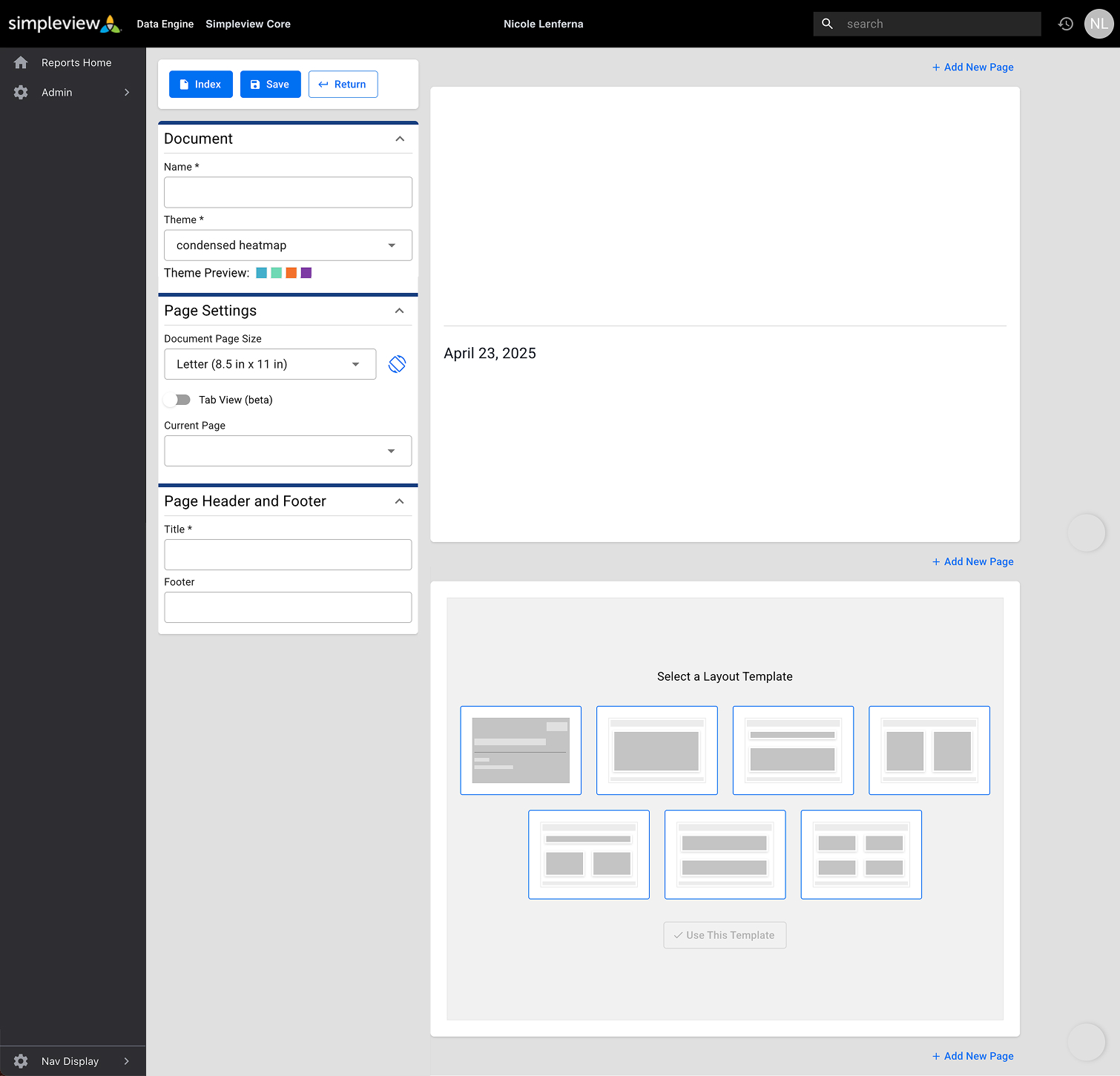
Task: Click the search magnifier icon
Action: (x=828, y=24)
